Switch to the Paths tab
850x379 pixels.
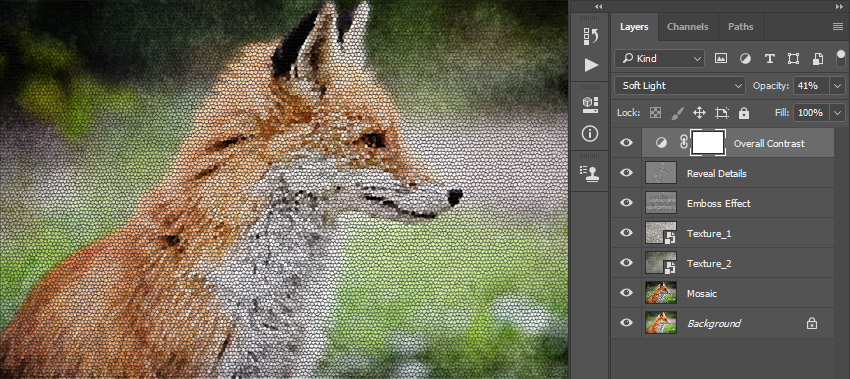(740, 27)
